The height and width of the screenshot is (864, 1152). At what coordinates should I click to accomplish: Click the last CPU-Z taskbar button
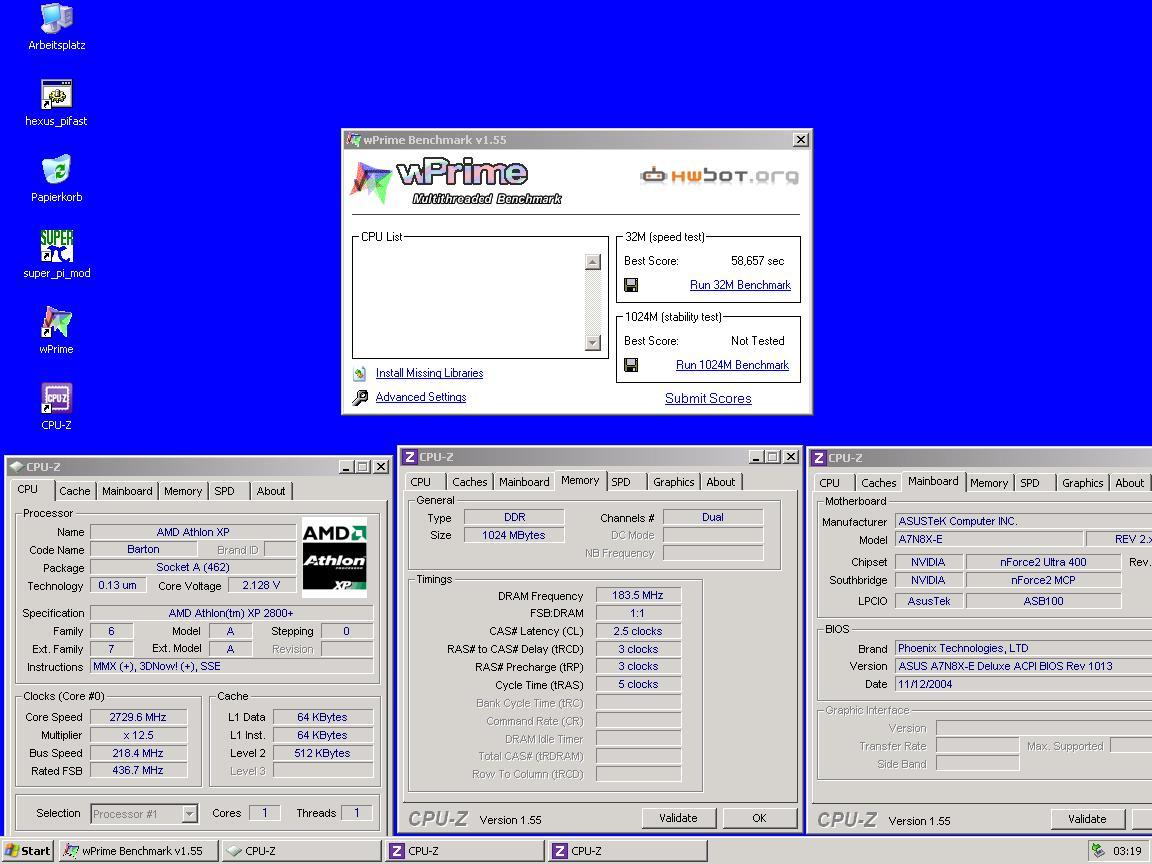pos(627,851)
